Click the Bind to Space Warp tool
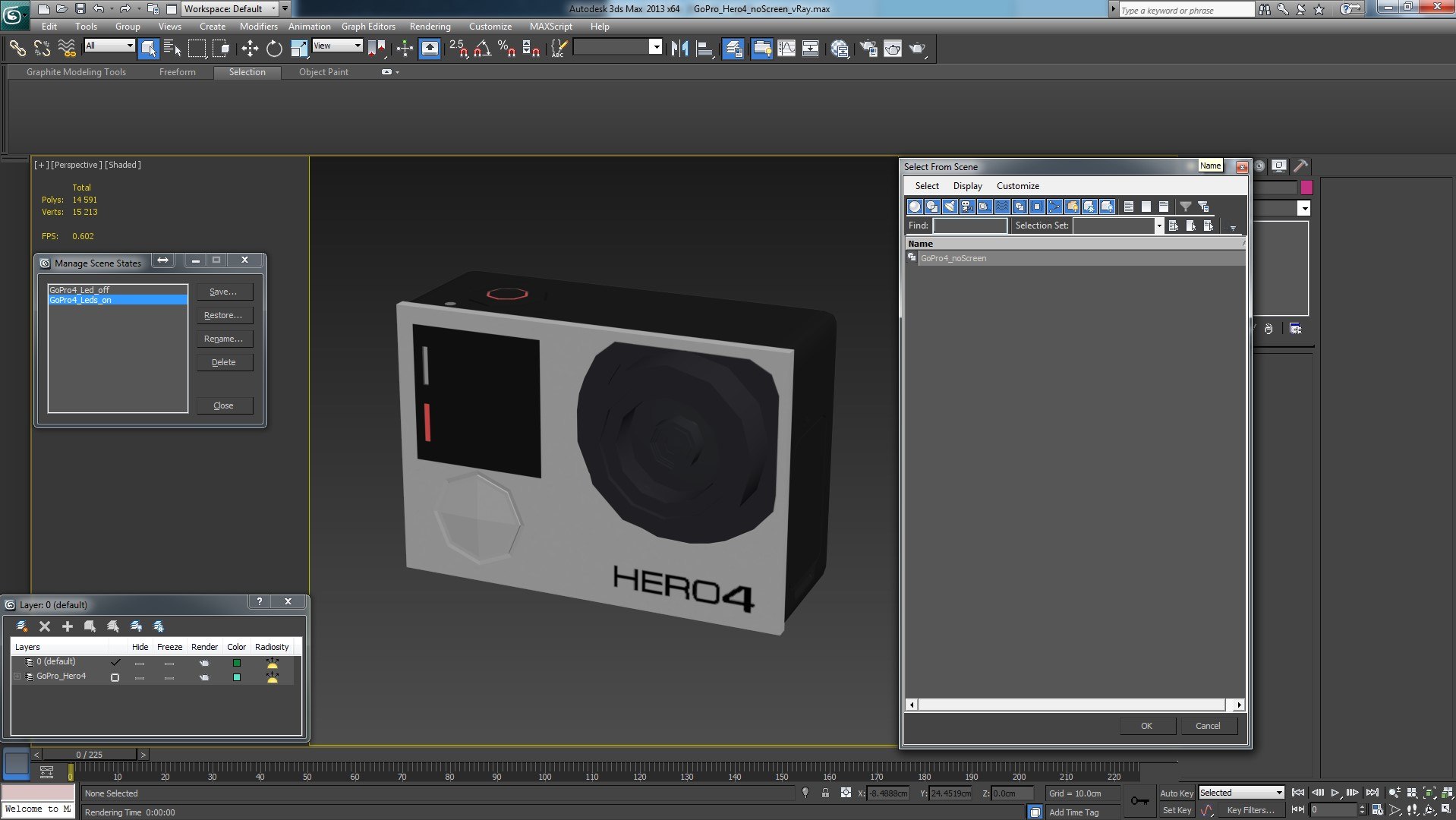This screenshot has height=820, width=1456. click(67, 49)
